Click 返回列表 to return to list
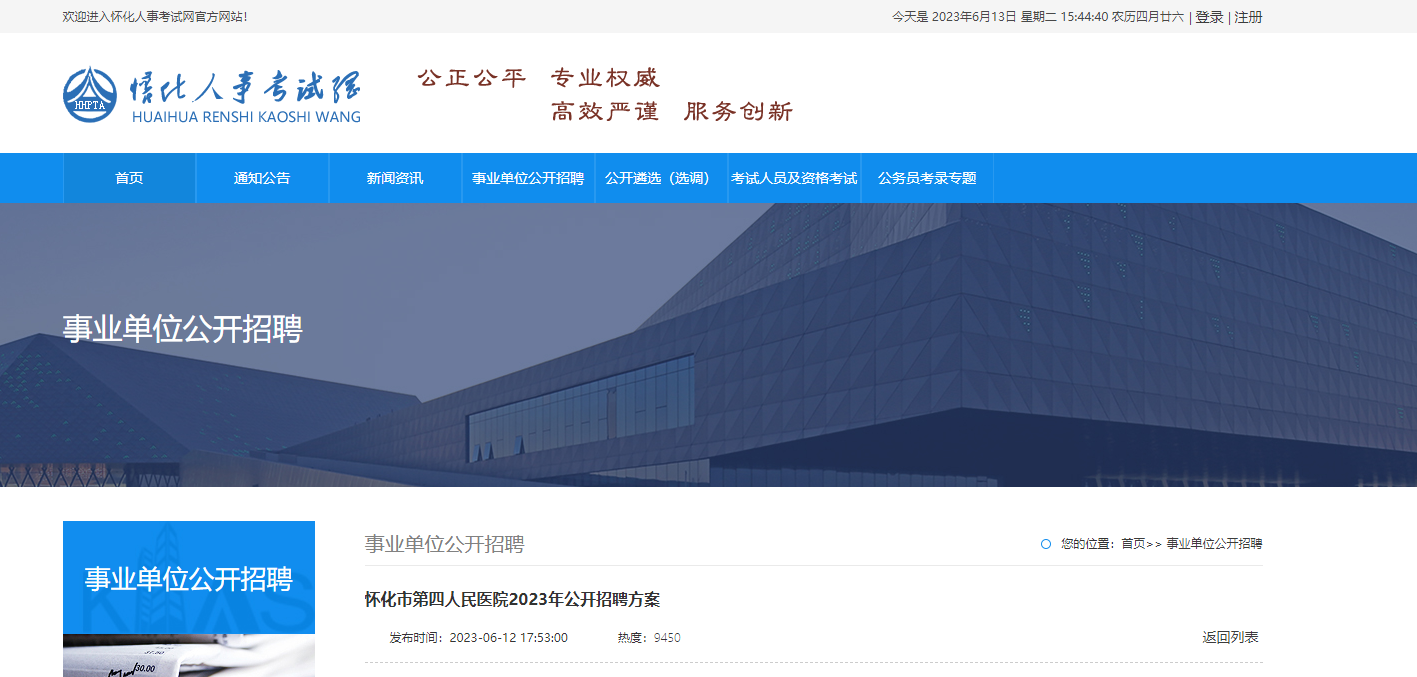Image resolution: width=1417 pixels, height=677 pixels. coord(1230,637)
